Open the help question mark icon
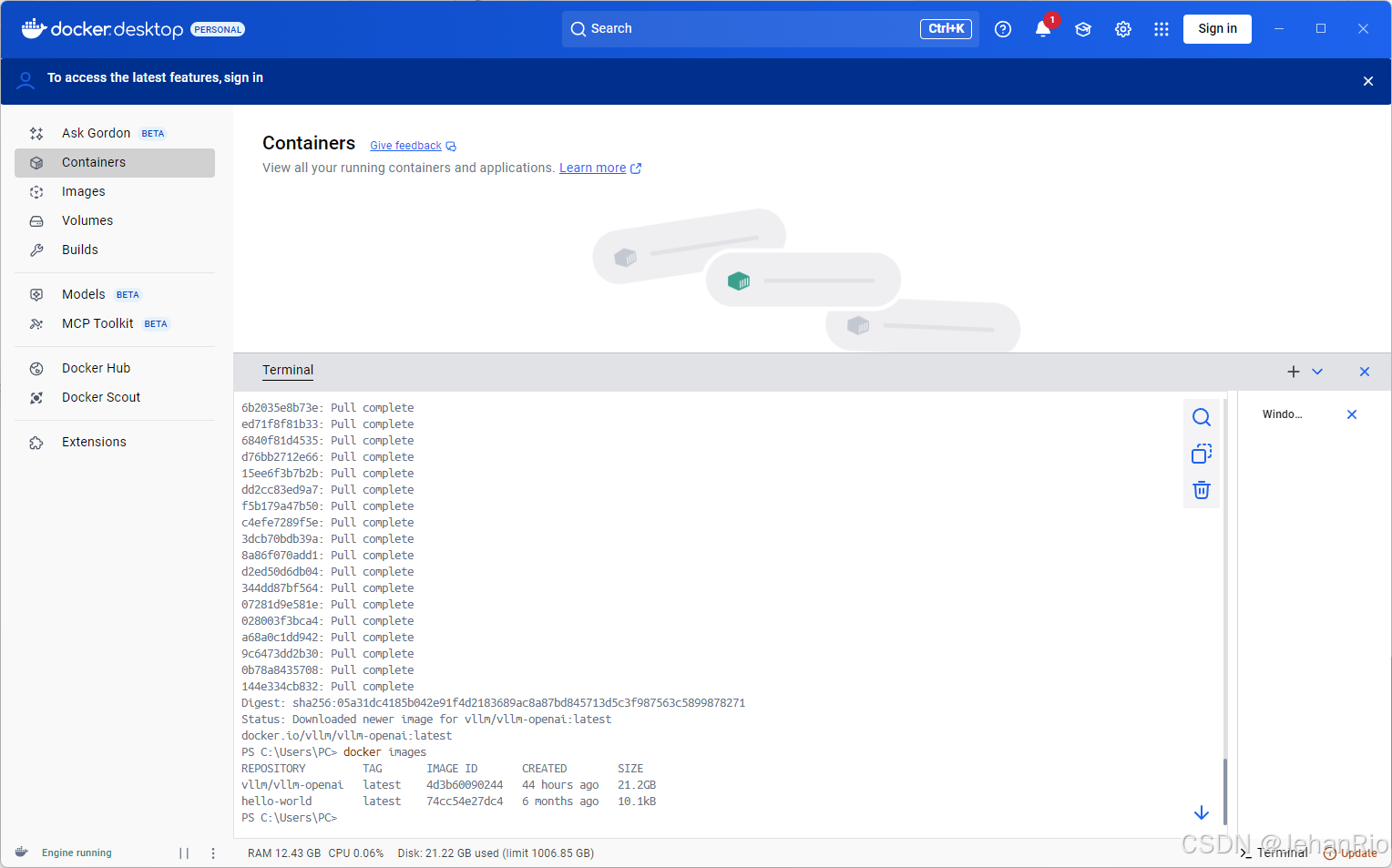1392x868 pixels. (x=1003, y=29)
